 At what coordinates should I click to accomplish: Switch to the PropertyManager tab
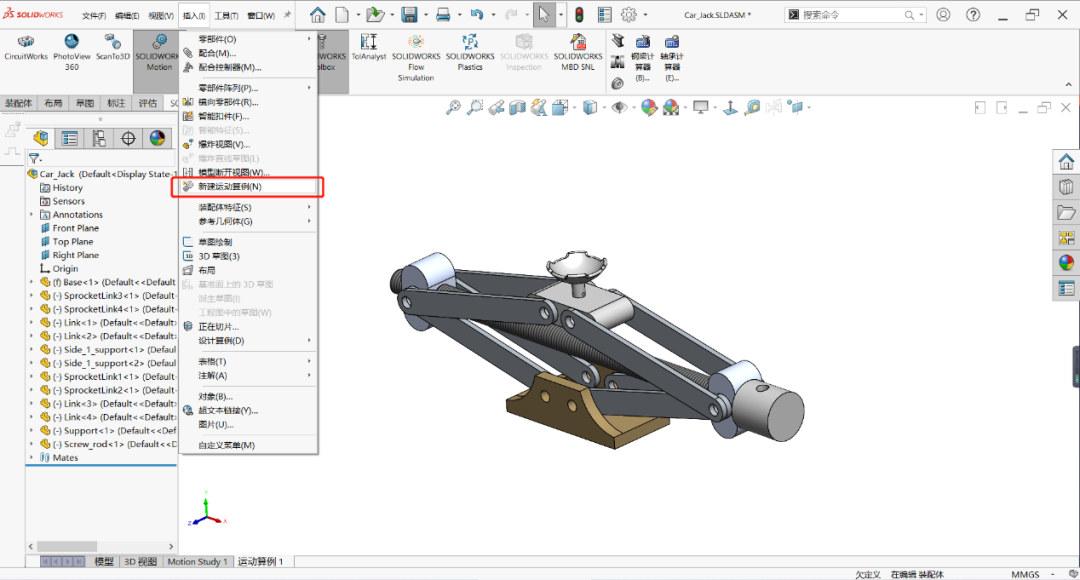click(x=70, y=138)
